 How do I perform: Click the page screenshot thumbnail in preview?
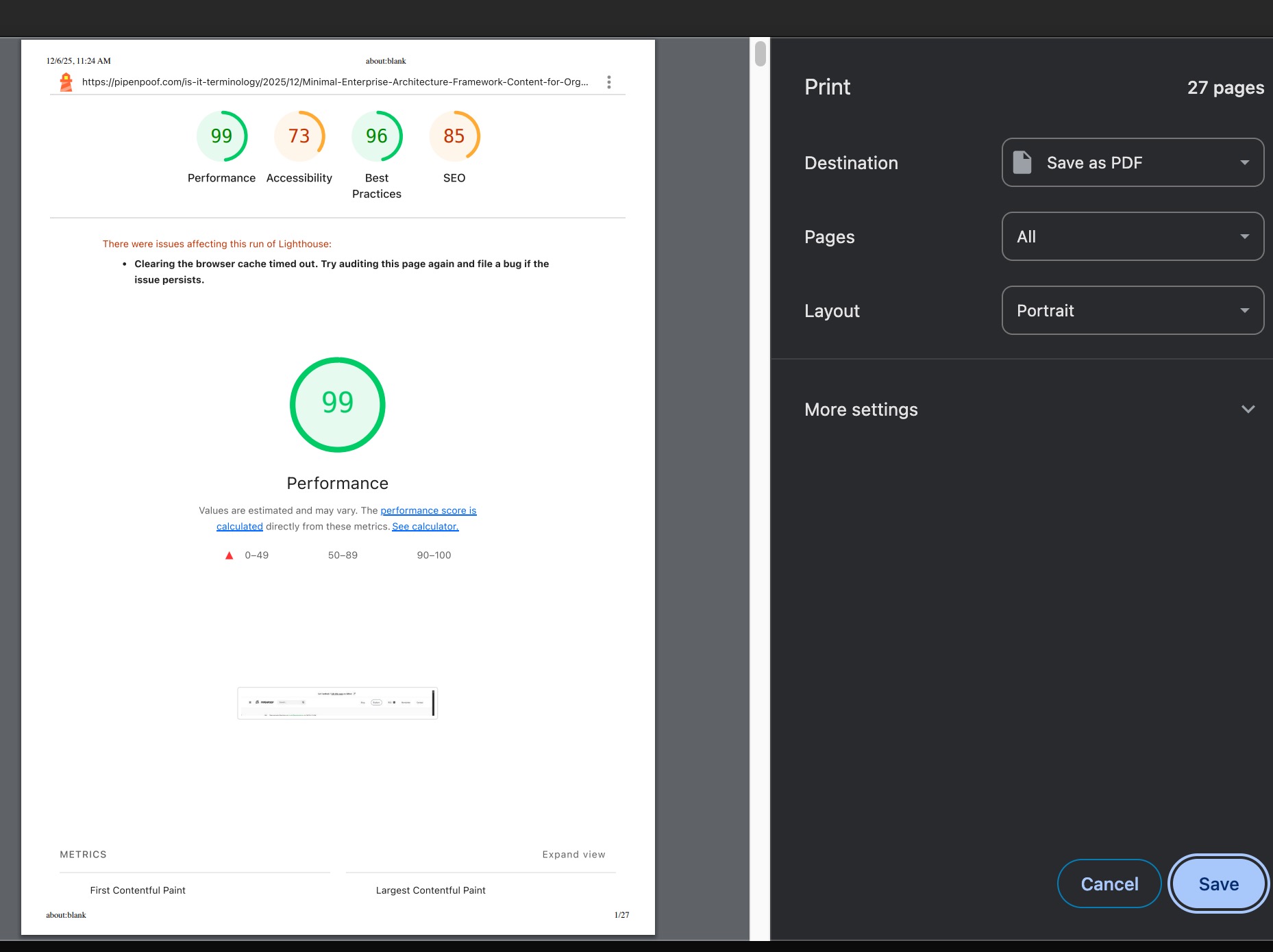(337, 703)
